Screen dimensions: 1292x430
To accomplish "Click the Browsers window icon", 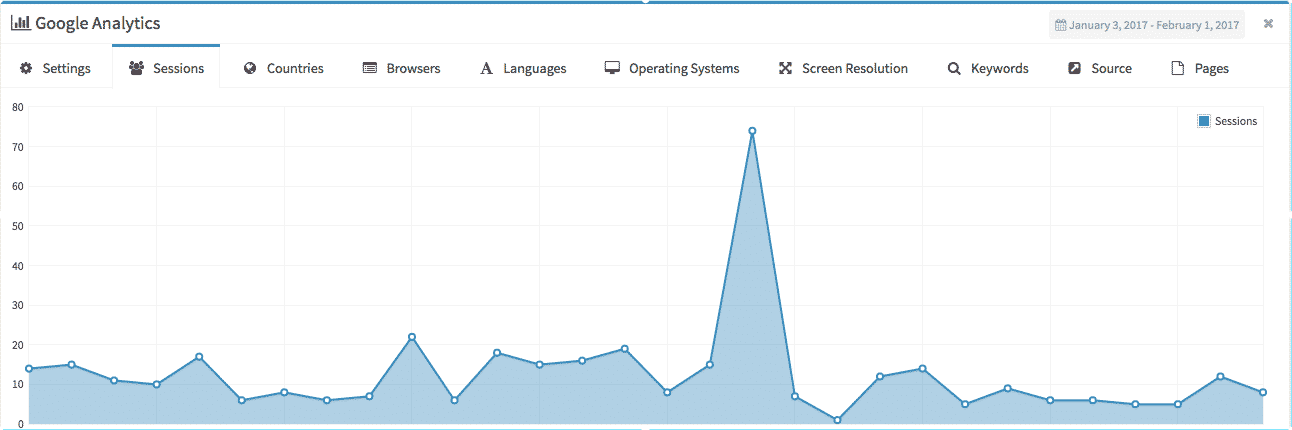I will (x=370, y=68).
